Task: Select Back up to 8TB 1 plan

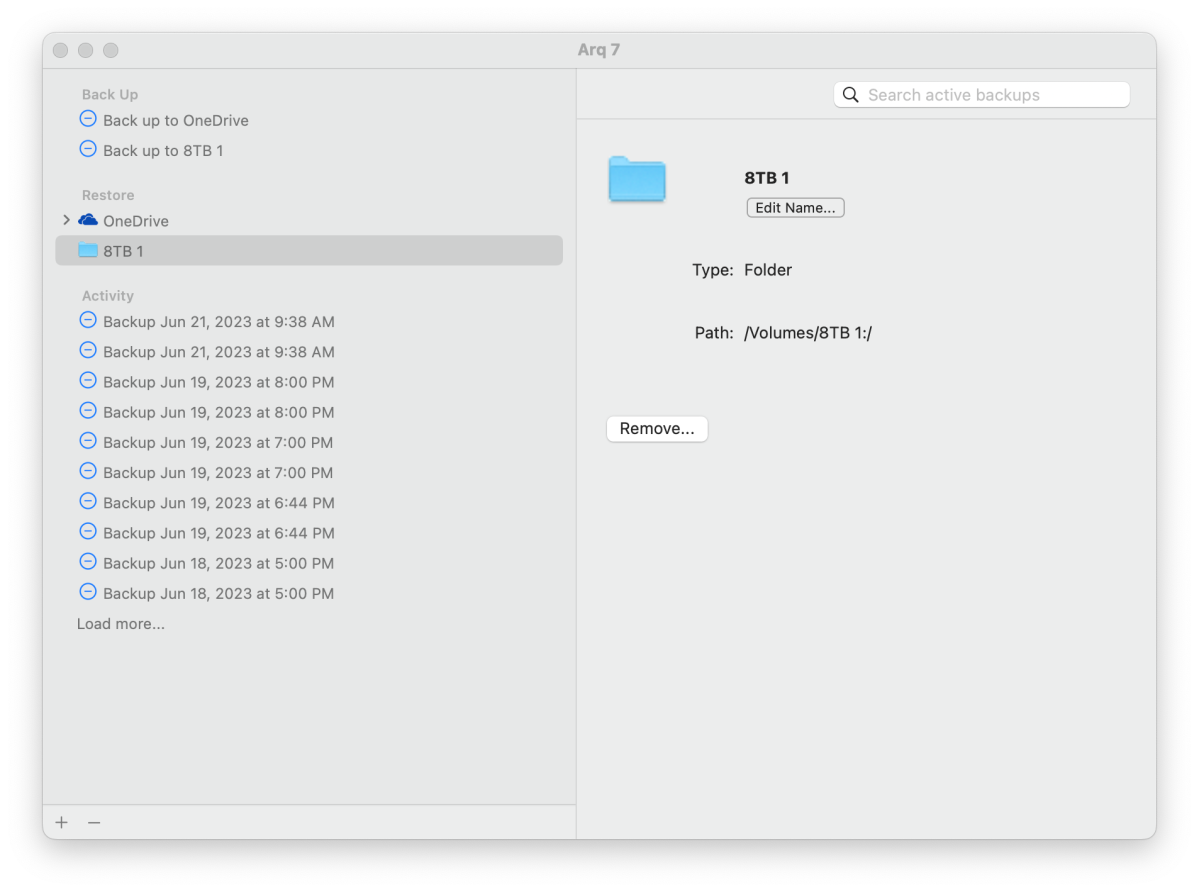Action: click(x=163, y=151)
